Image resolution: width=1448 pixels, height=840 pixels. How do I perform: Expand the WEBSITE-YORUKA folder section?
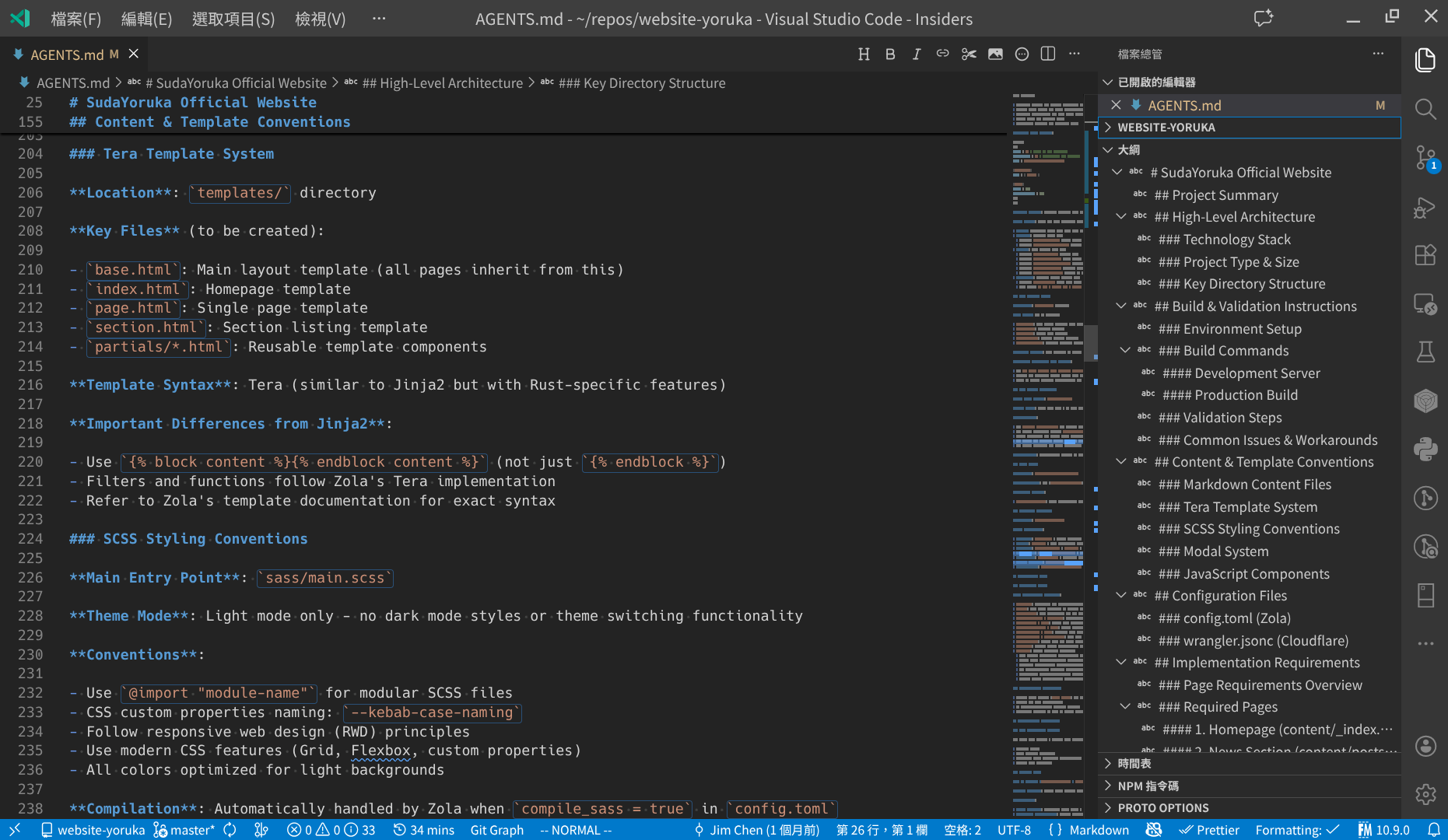[1166, 128]
